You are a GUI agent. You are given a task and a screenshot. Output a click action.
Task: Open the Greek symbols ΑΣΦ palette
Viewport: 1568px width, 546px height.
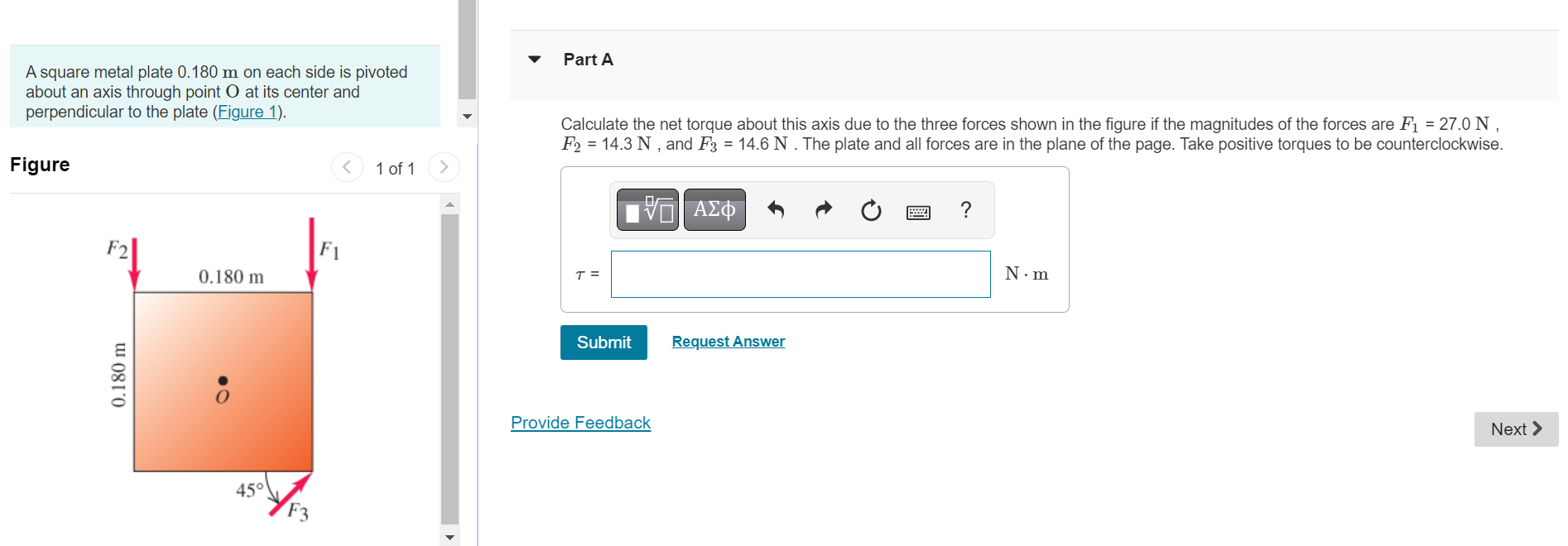point(714,210)
